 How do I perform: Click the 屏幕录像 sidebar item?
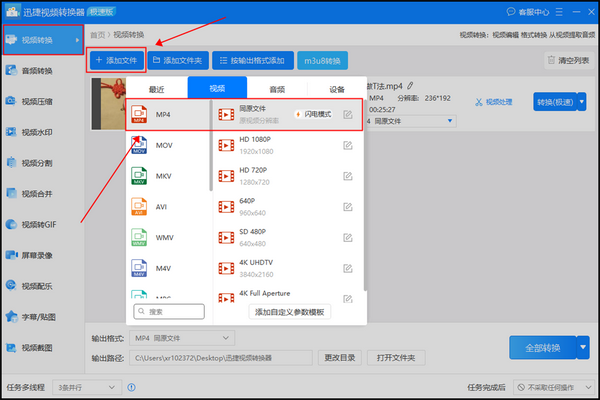(x=40, y=255)
